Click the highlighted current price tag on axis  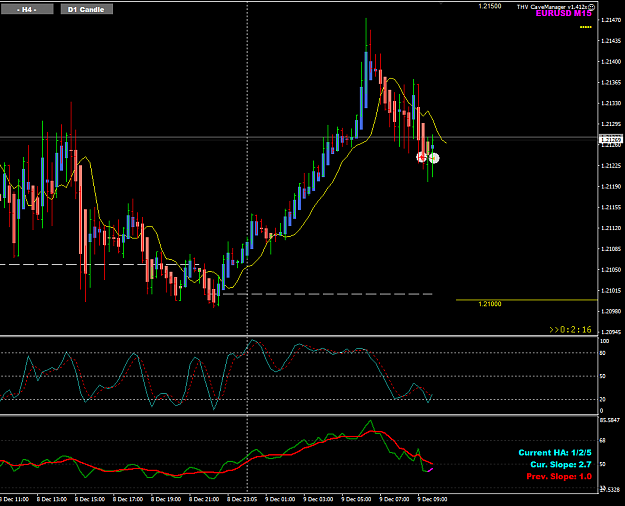611,140
